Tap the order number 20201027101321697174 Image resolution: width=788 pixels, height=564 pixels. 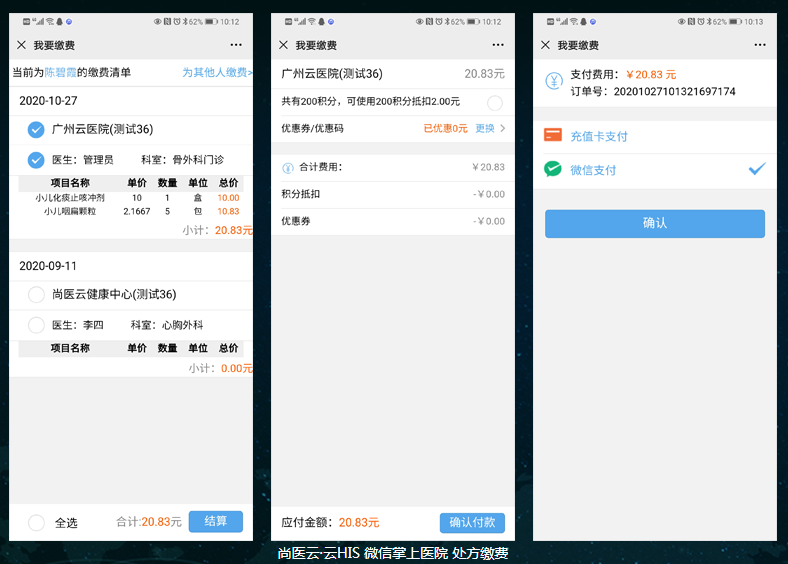(674, 91)
